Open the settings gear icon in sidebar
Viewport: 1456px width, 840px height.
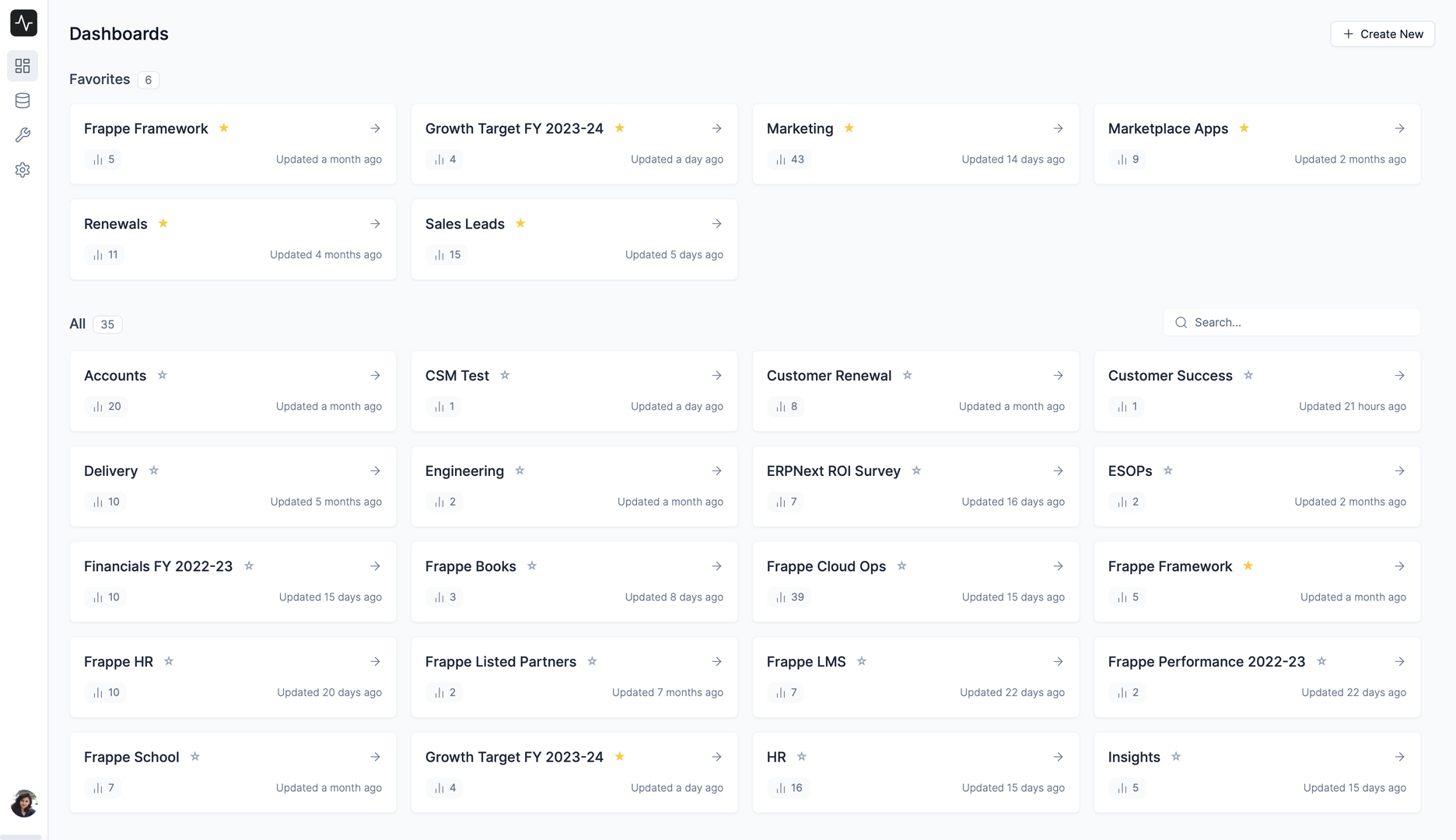(x=23, y=170)
